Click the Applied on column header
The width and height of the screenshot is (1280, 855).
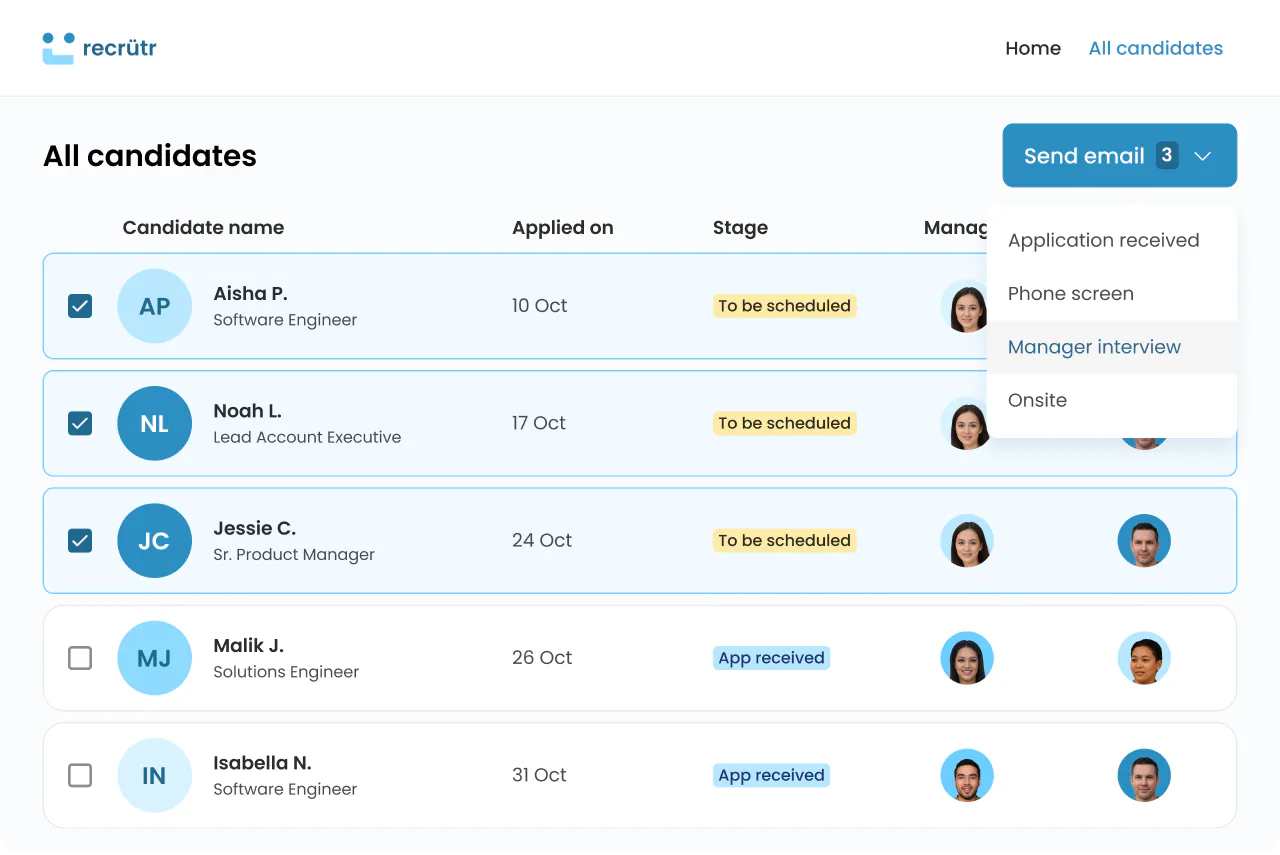(563, 228)
